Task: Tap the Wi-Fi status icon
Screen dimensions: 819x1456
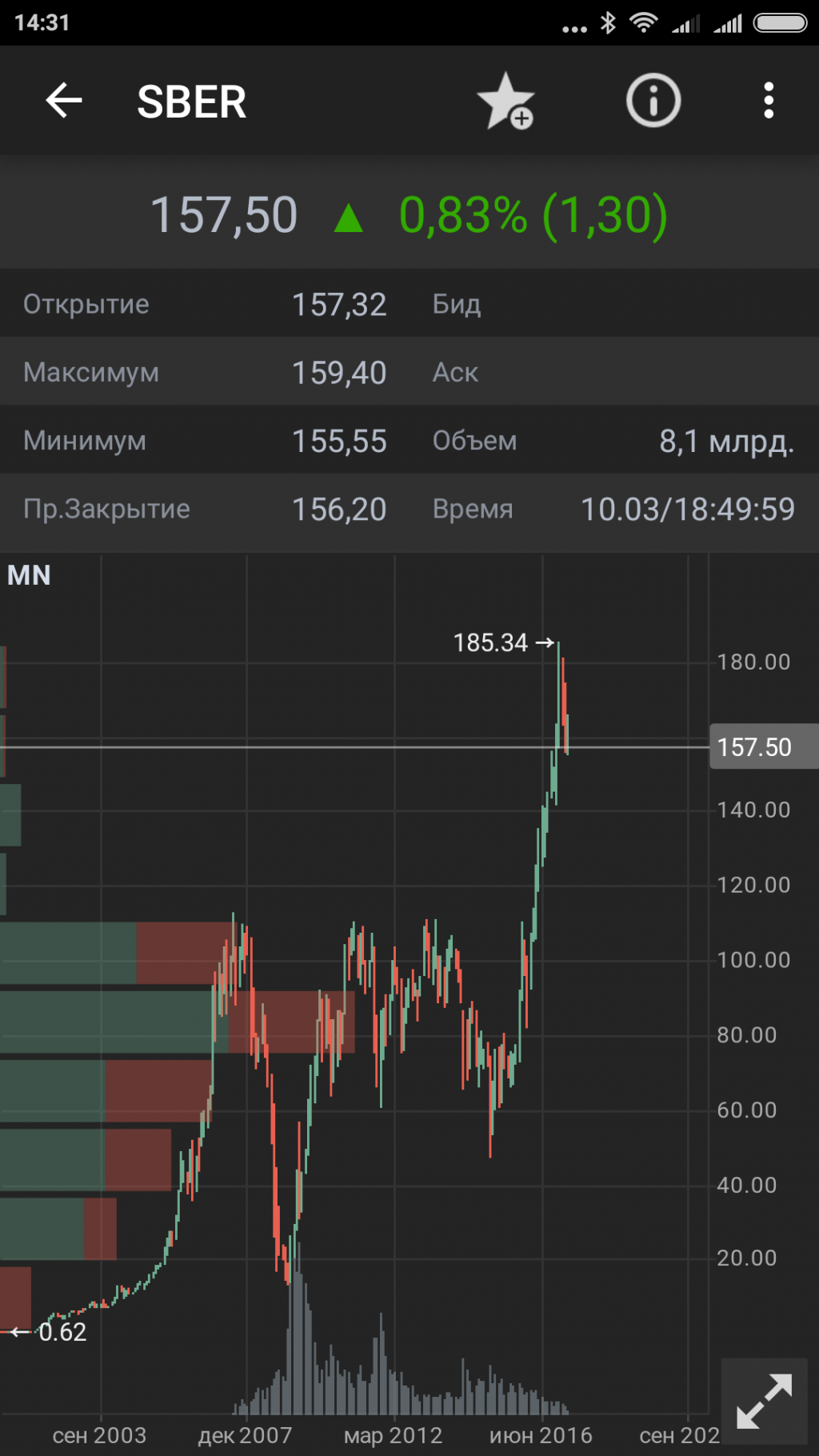Action: coord(643,22)
